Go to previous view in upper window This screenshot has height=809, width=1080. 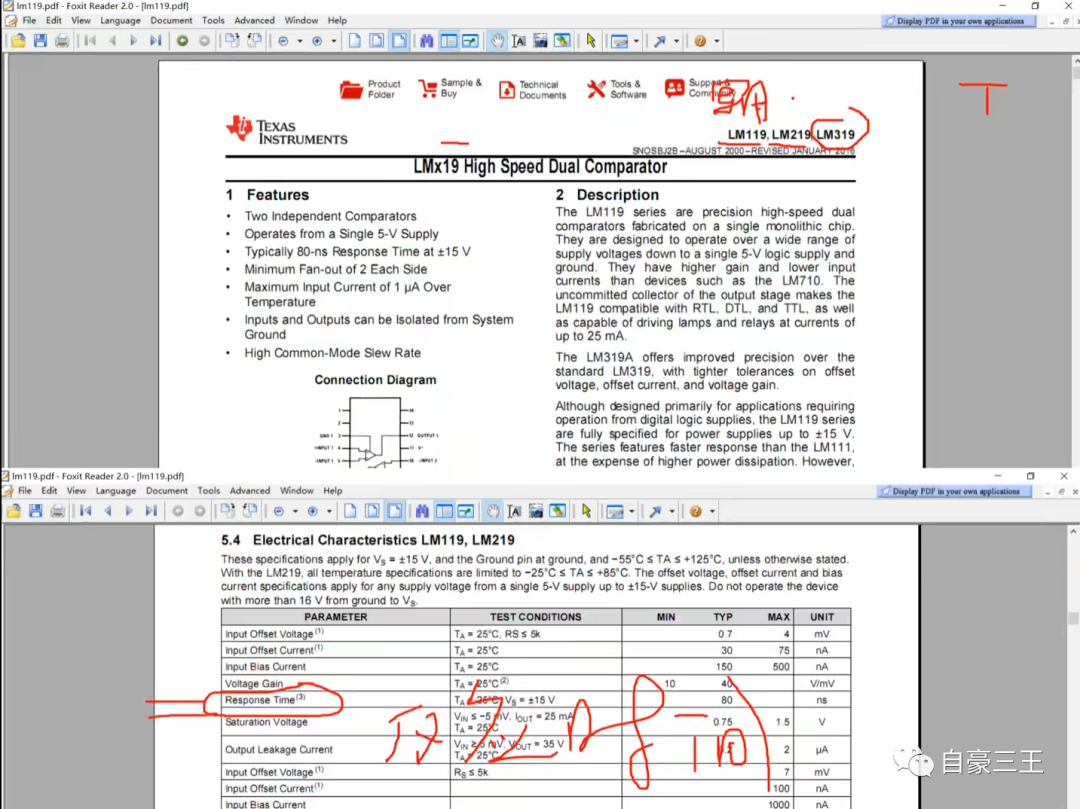(x=183, y=41)
